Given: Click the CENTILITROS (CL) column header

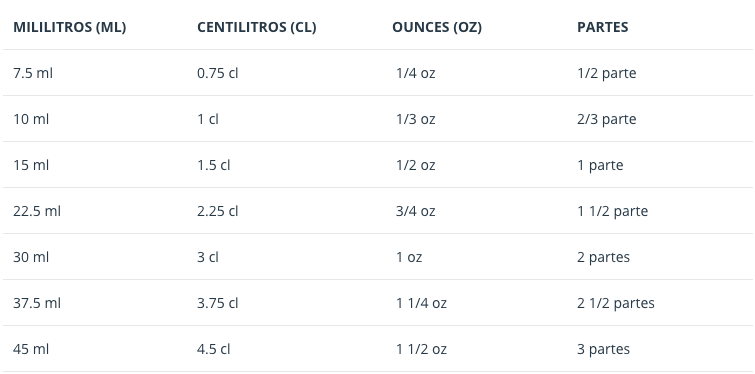Looking at the screenshot, I should point(257,27).
